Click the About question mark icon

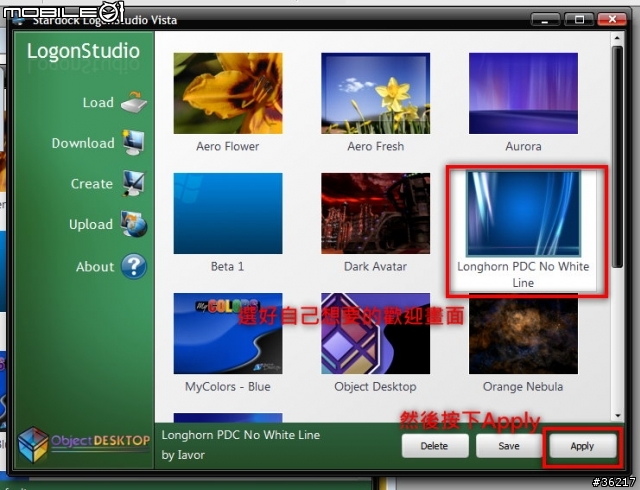point(134,266)
